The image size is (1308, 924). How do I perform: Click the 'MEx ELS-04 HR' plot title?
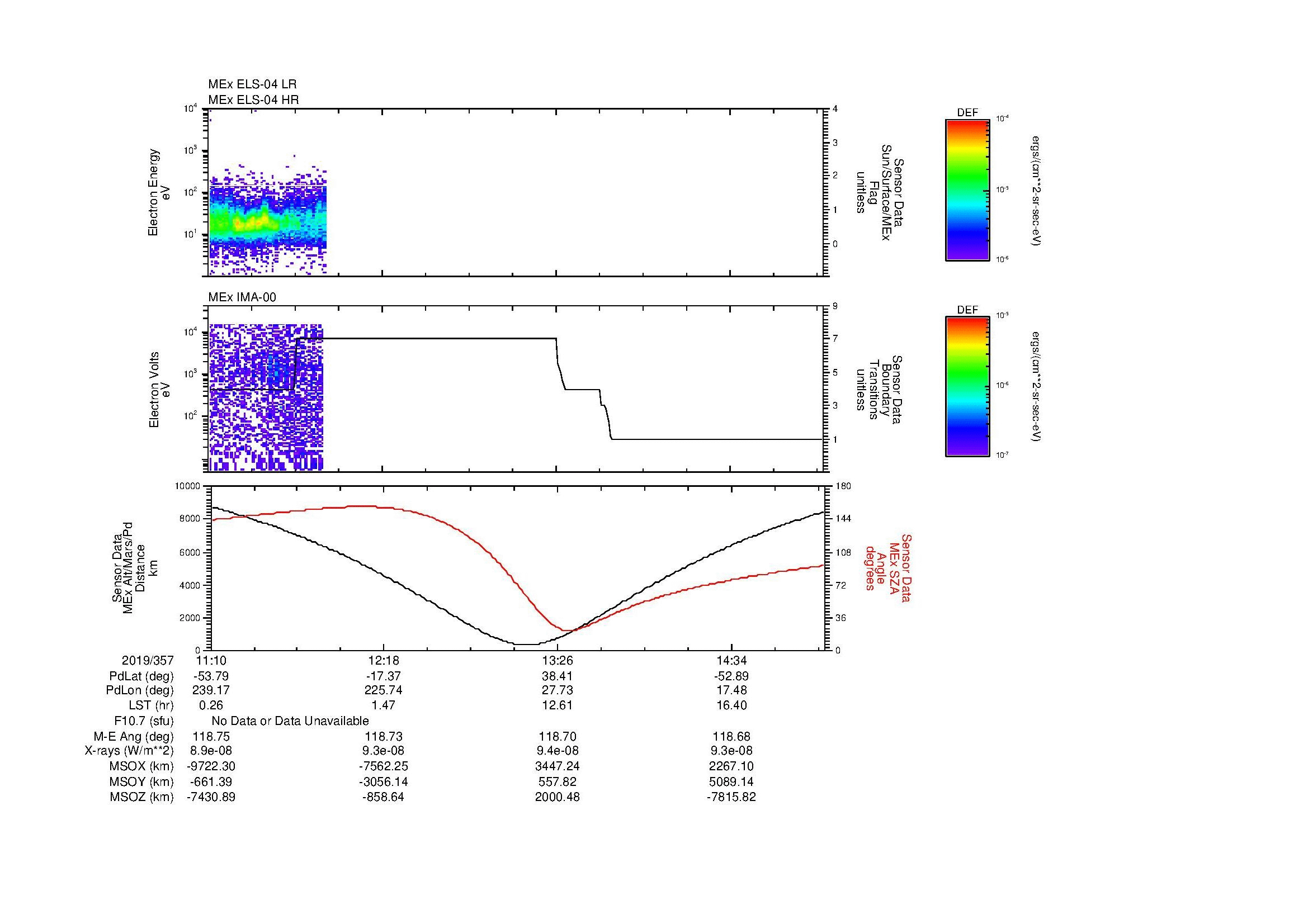point(253,99)
